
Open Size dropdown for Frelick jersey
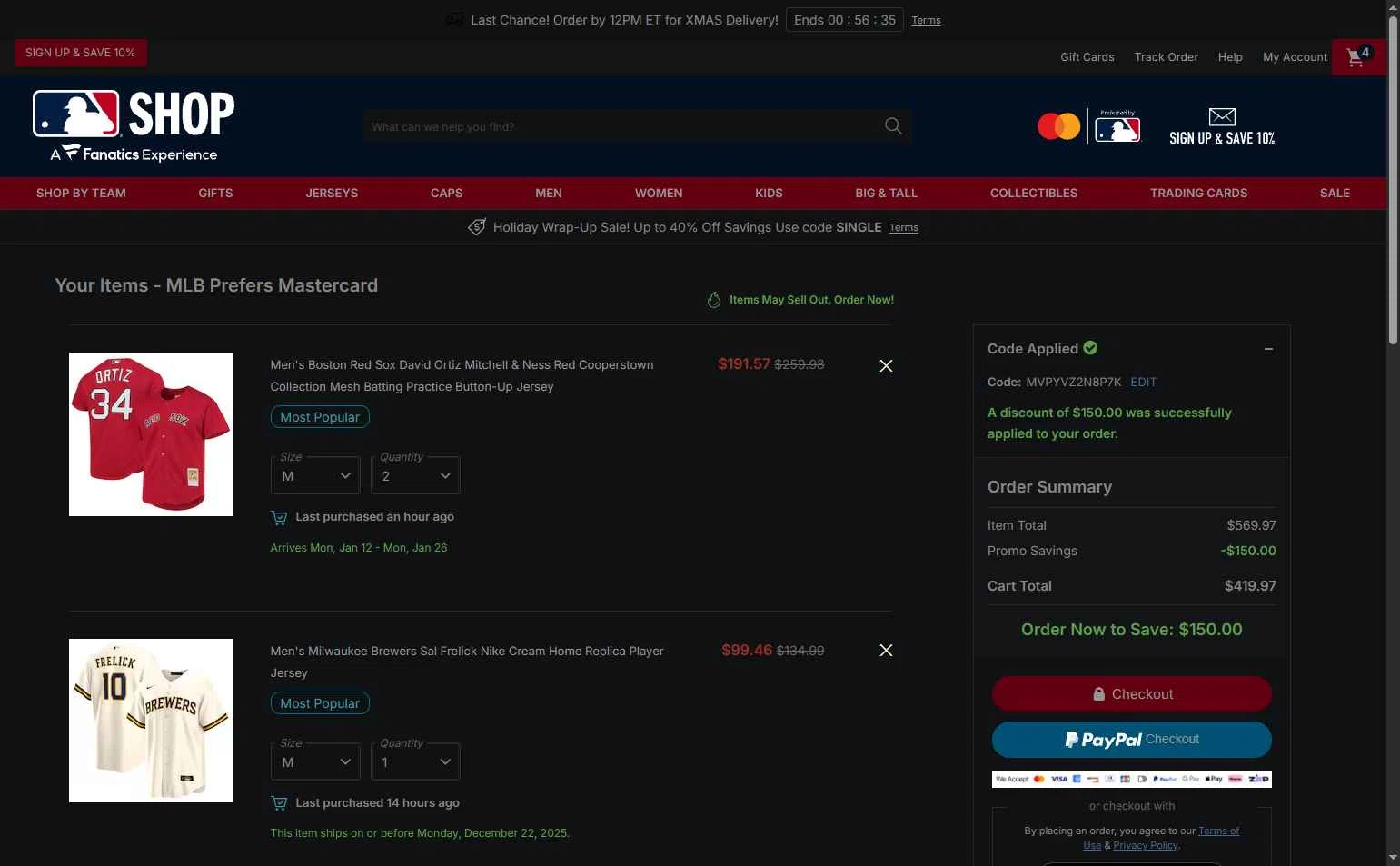coord(315,761)
